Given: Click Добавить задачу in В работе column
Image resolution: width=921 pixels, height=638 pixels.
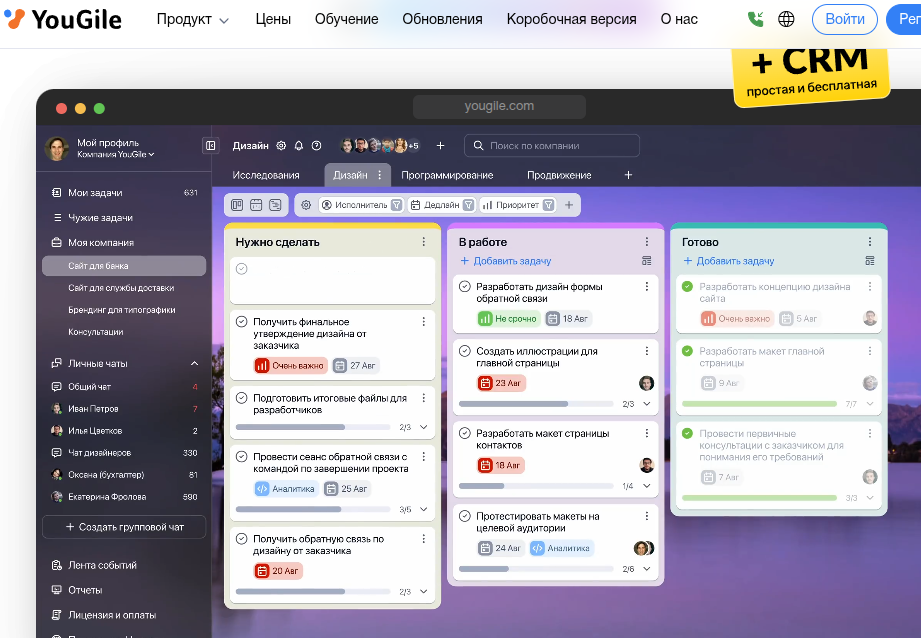Looking at the screenshot, I should click(506, 261).
